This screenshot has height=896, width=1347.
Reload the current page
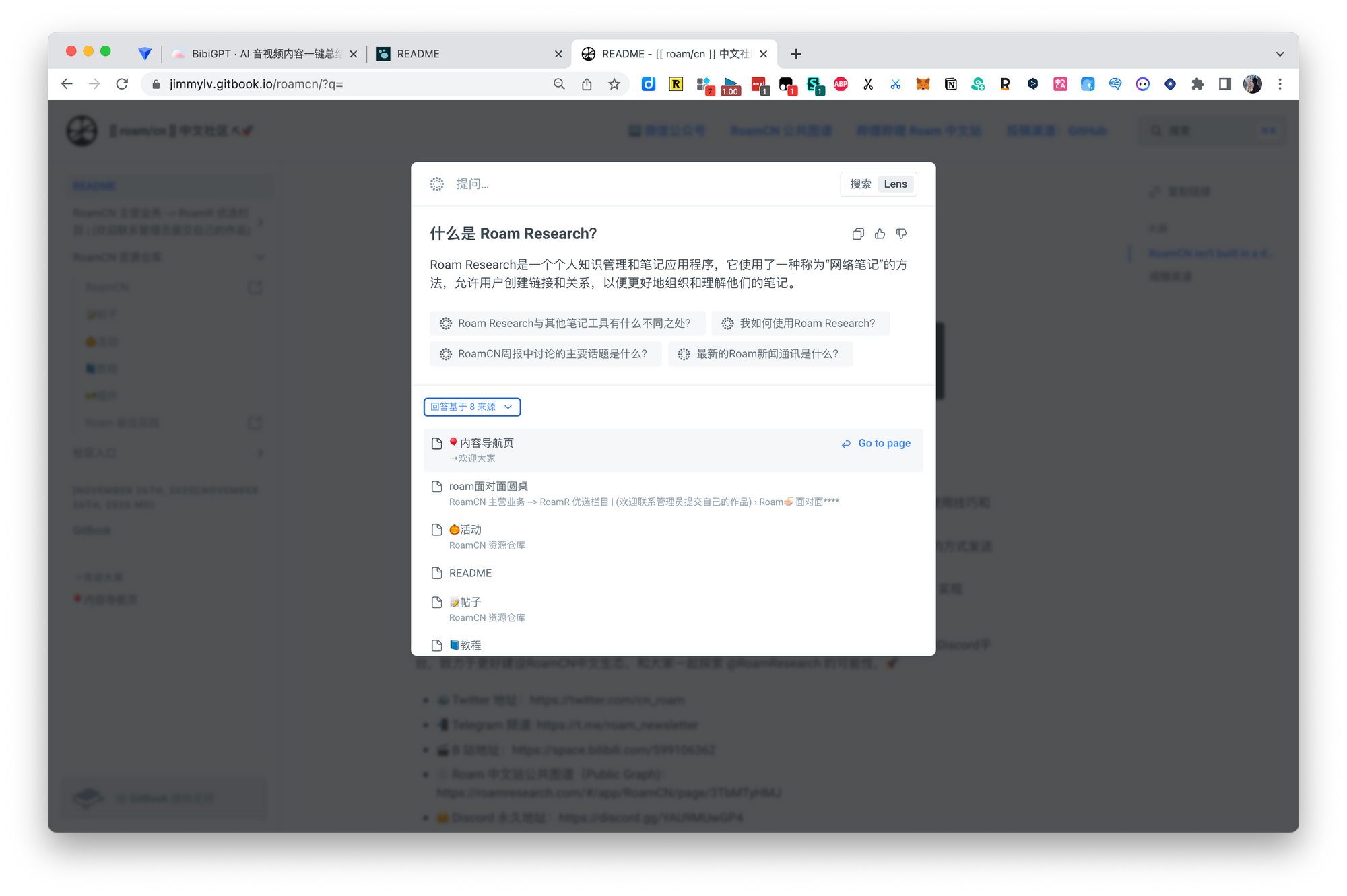click(x=122, y=84)
